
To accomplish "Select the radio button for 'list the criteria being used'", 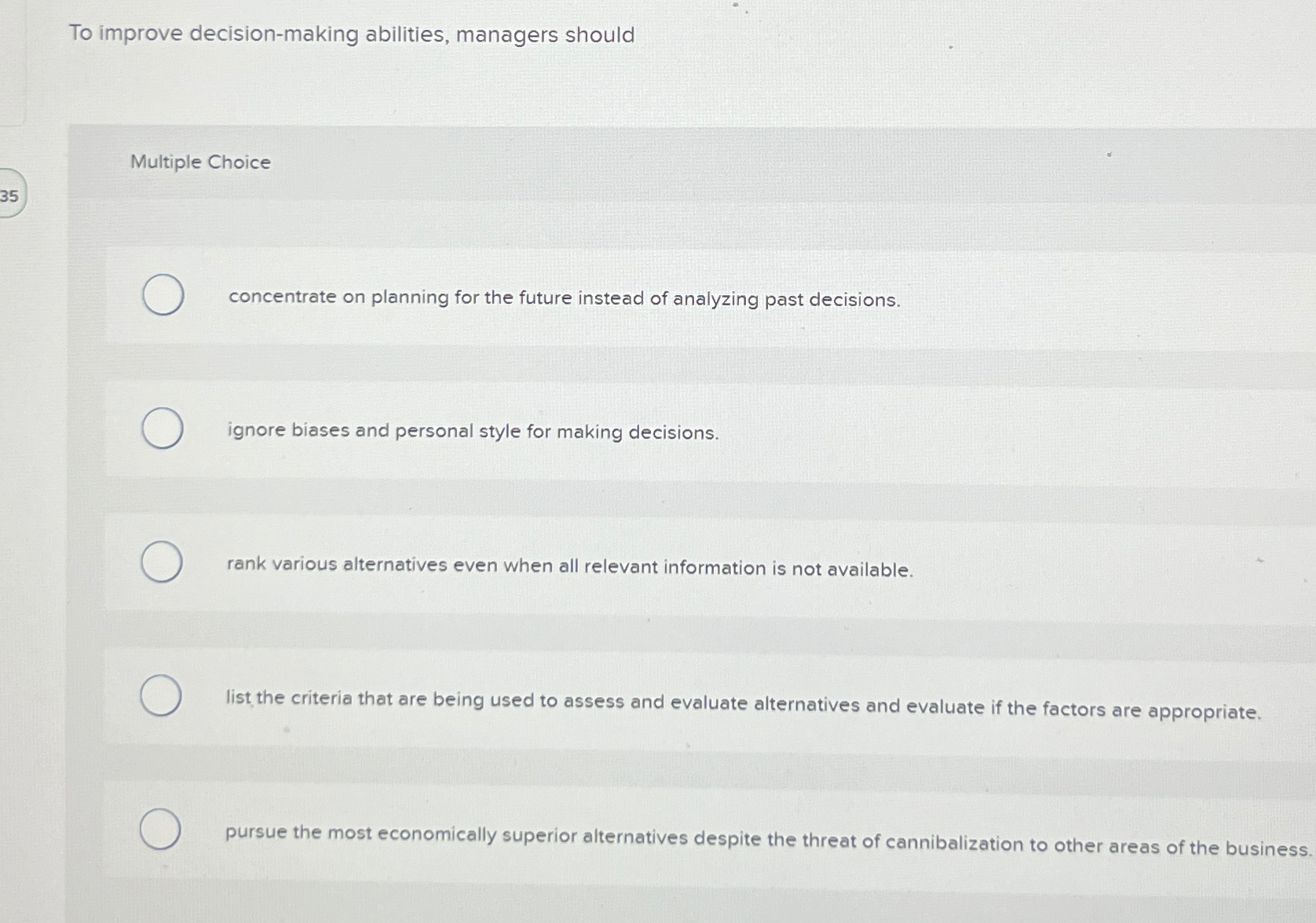I will click(161, 695).
